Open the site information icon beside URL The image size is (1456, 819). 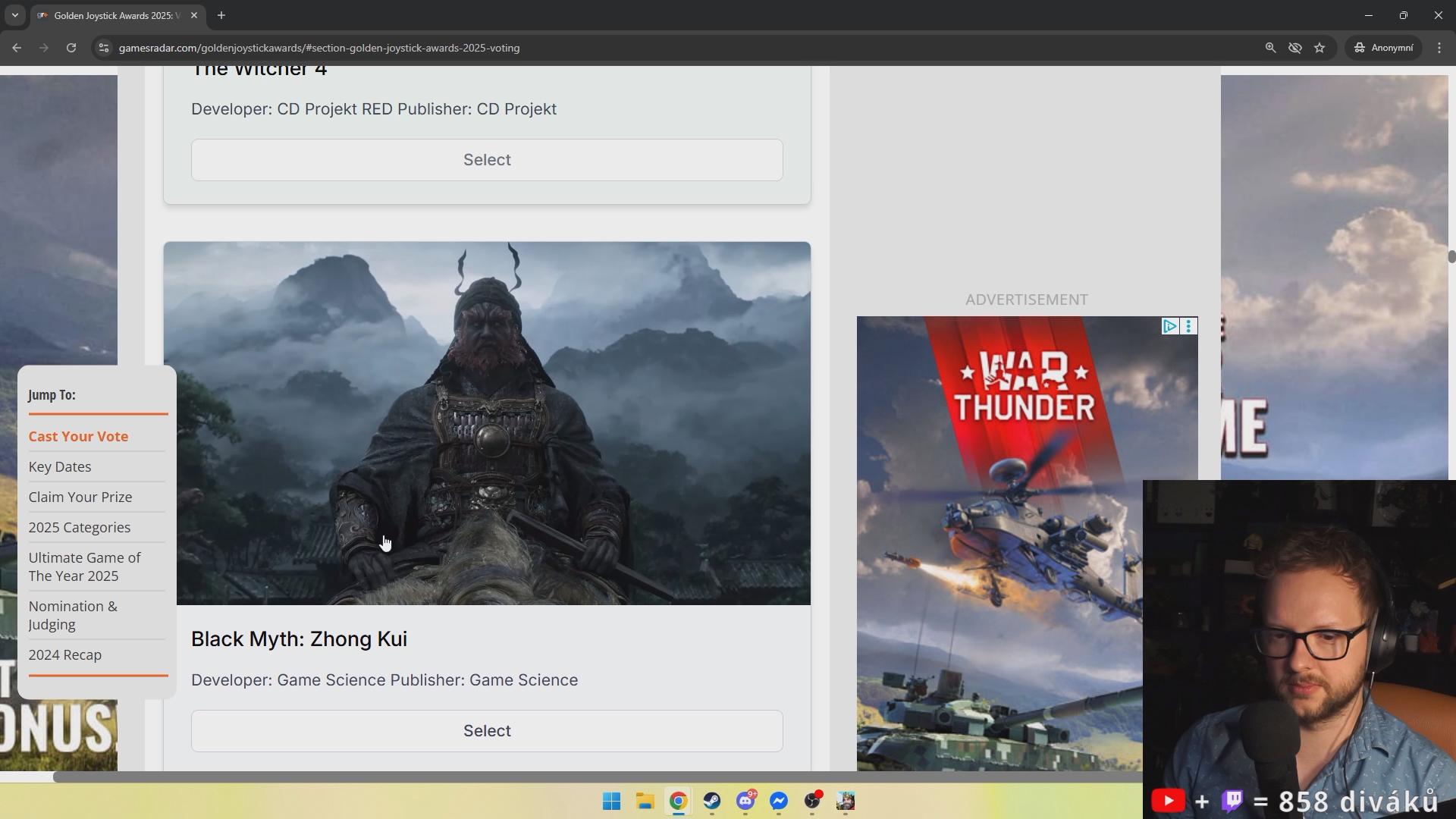(x=104, y=48)
